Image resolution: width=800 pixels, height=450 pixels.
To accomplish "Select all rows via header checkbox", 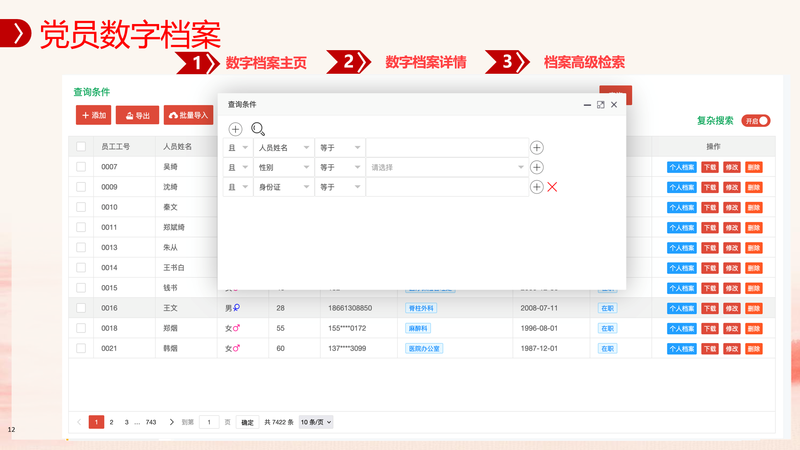I will point(81,146).
